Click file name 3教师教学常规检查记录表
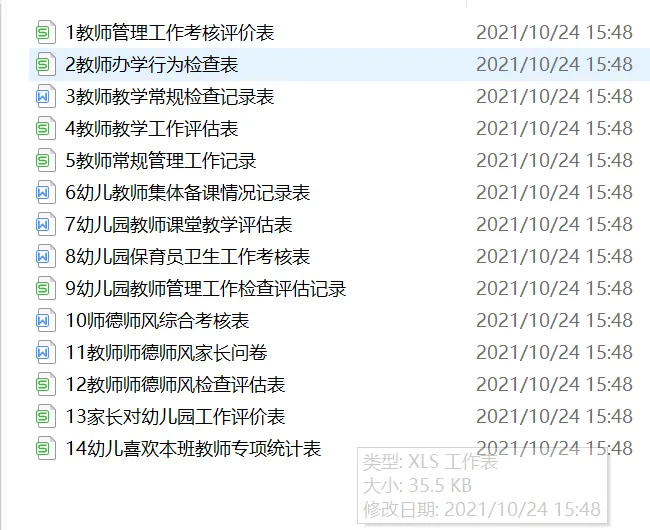Viewport: 650px width, 530px height. click(170, 97)
